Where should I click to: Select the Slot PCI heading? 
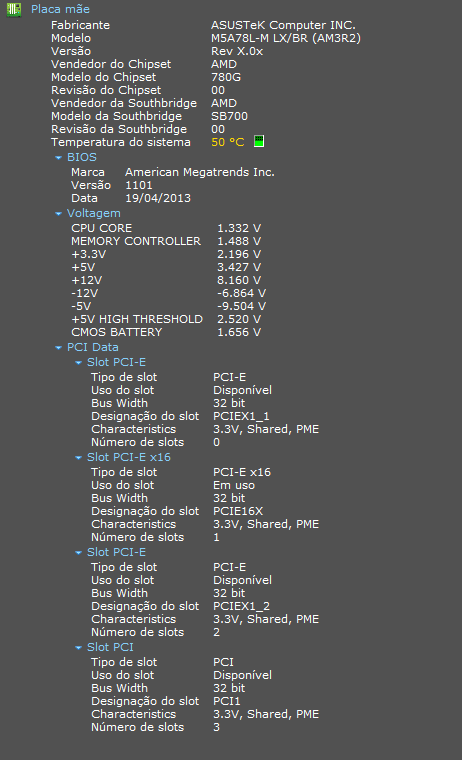pyautogui.click(x=110, y=647)
